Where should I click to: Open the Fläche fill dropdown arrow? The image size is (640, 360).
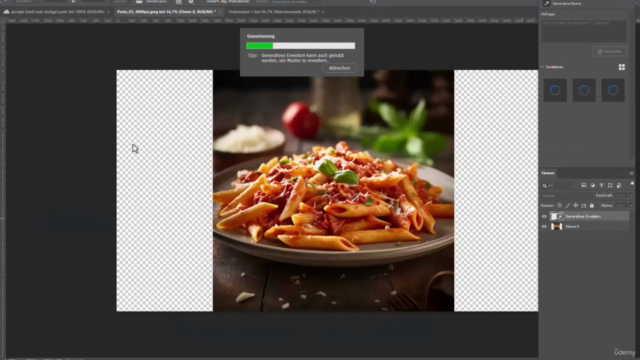(631, 206)
